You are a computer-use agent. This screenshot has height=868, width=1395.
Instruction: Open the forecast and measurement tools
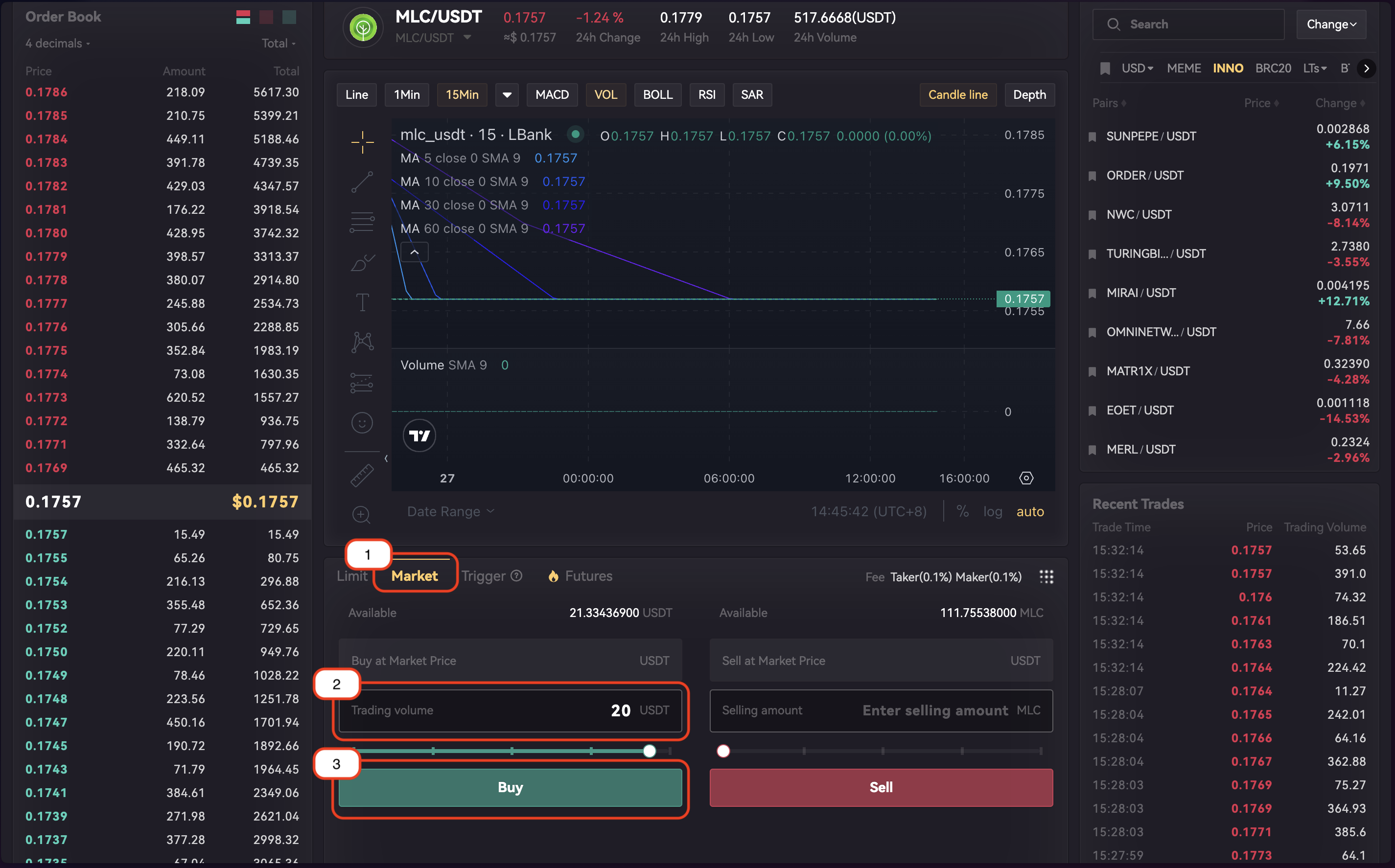(362, 383)
